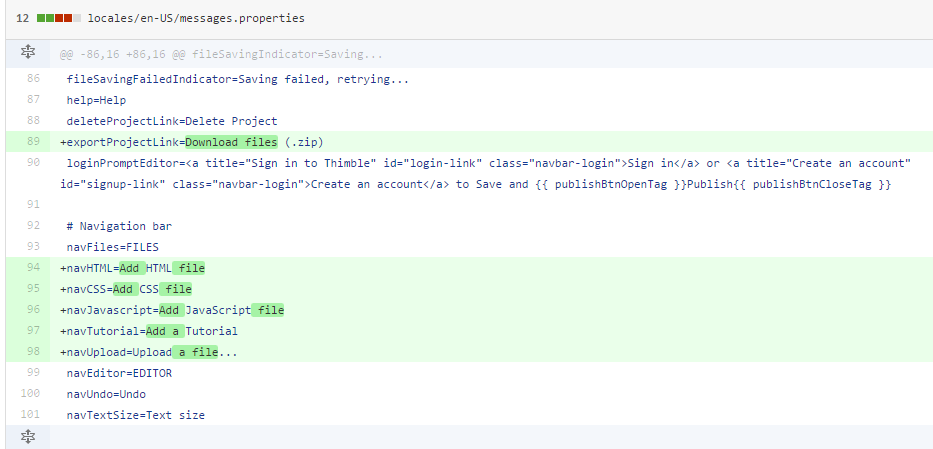
Task: Click line number 87
Action: coord(33,99)
